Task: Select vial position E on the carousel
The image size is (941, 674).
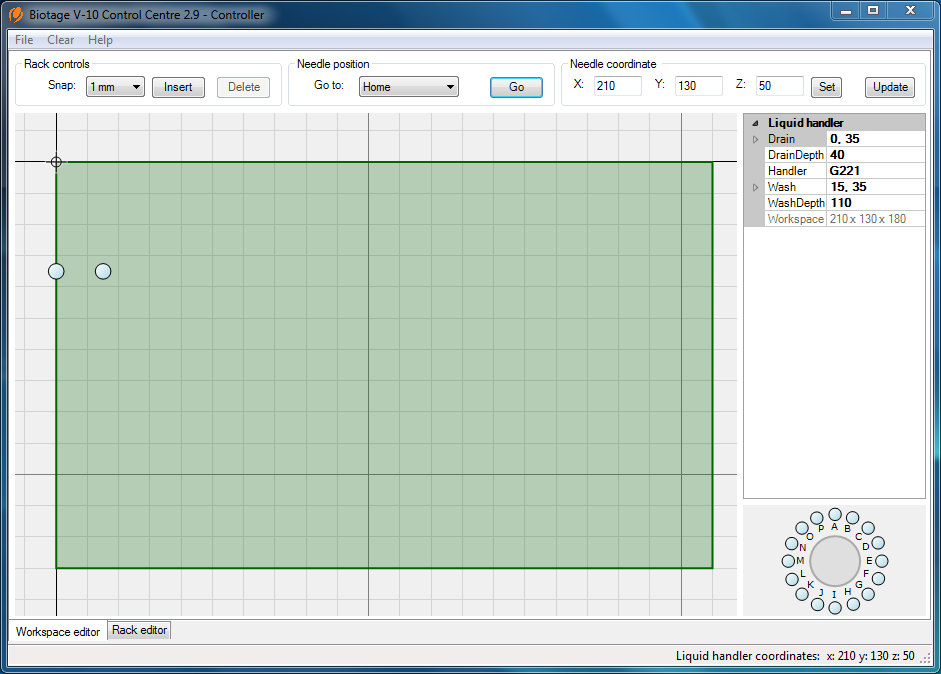Action: click(x=880, y=560)
